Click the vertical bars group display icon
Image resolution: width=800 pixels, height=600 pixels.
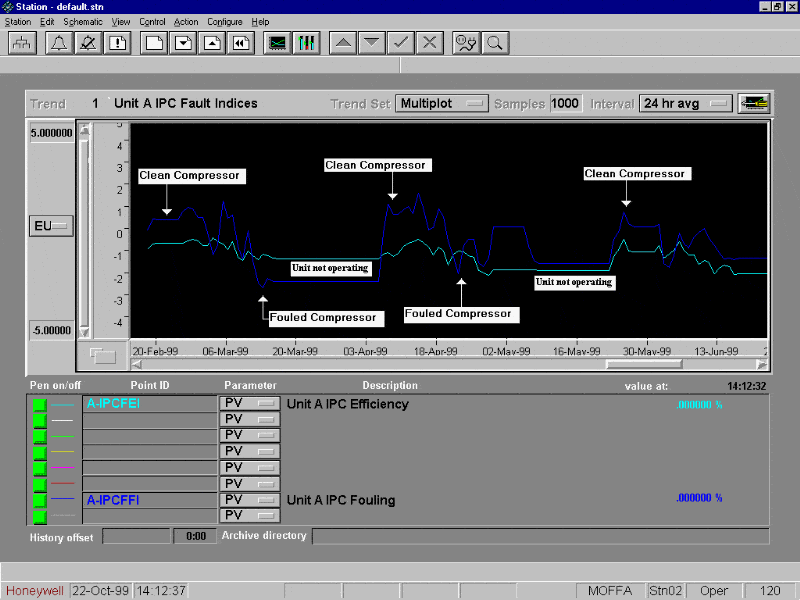pos(307,43)
